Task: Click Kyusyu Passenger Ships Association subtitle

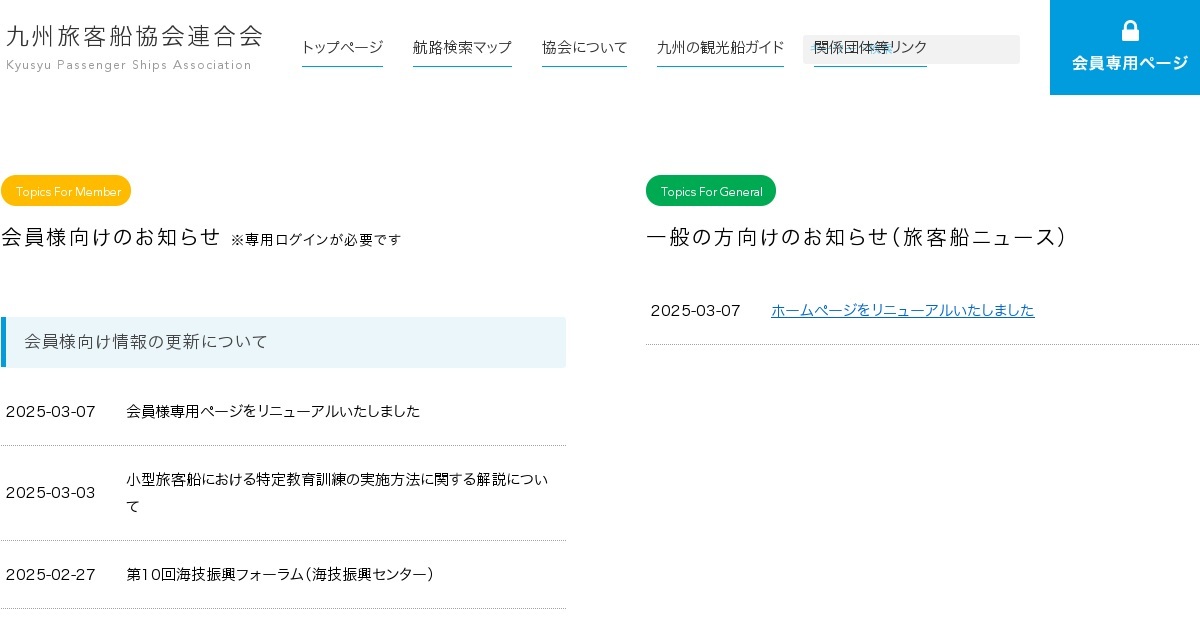Action: point(129,65)
